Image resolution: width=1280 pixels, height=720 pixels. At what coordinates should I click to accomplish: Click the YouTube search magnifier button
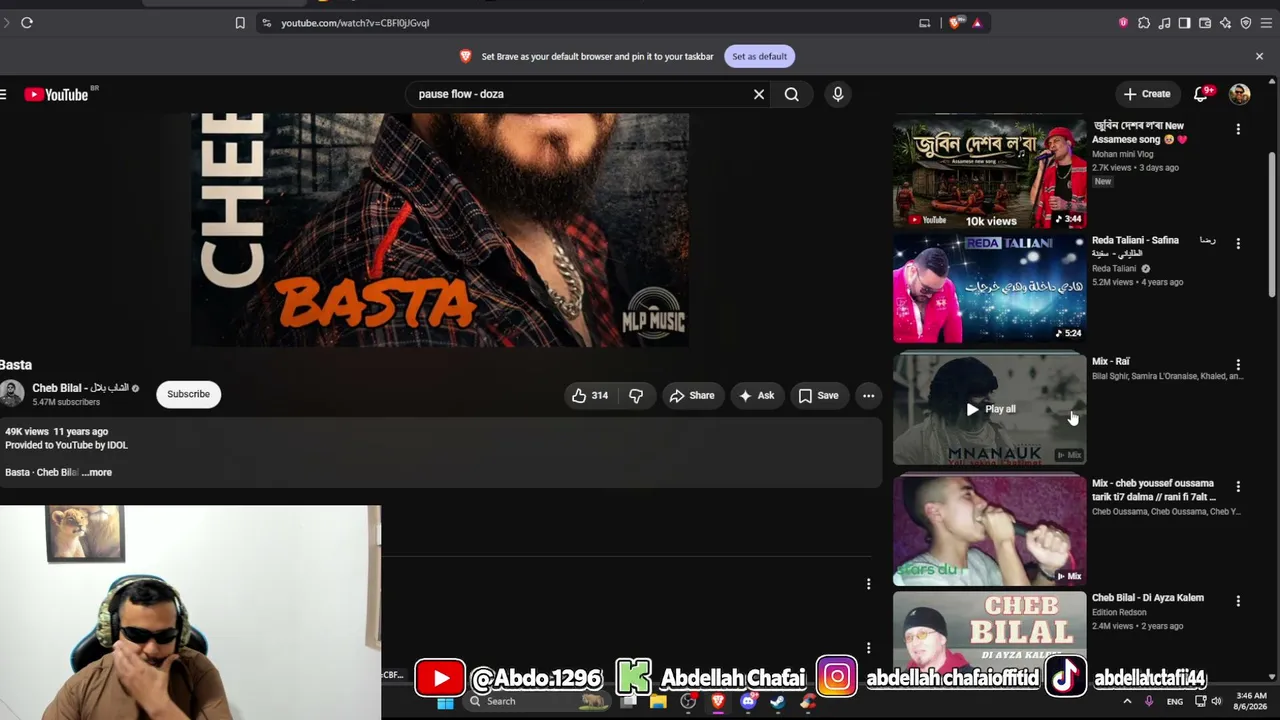click(791, 94)
